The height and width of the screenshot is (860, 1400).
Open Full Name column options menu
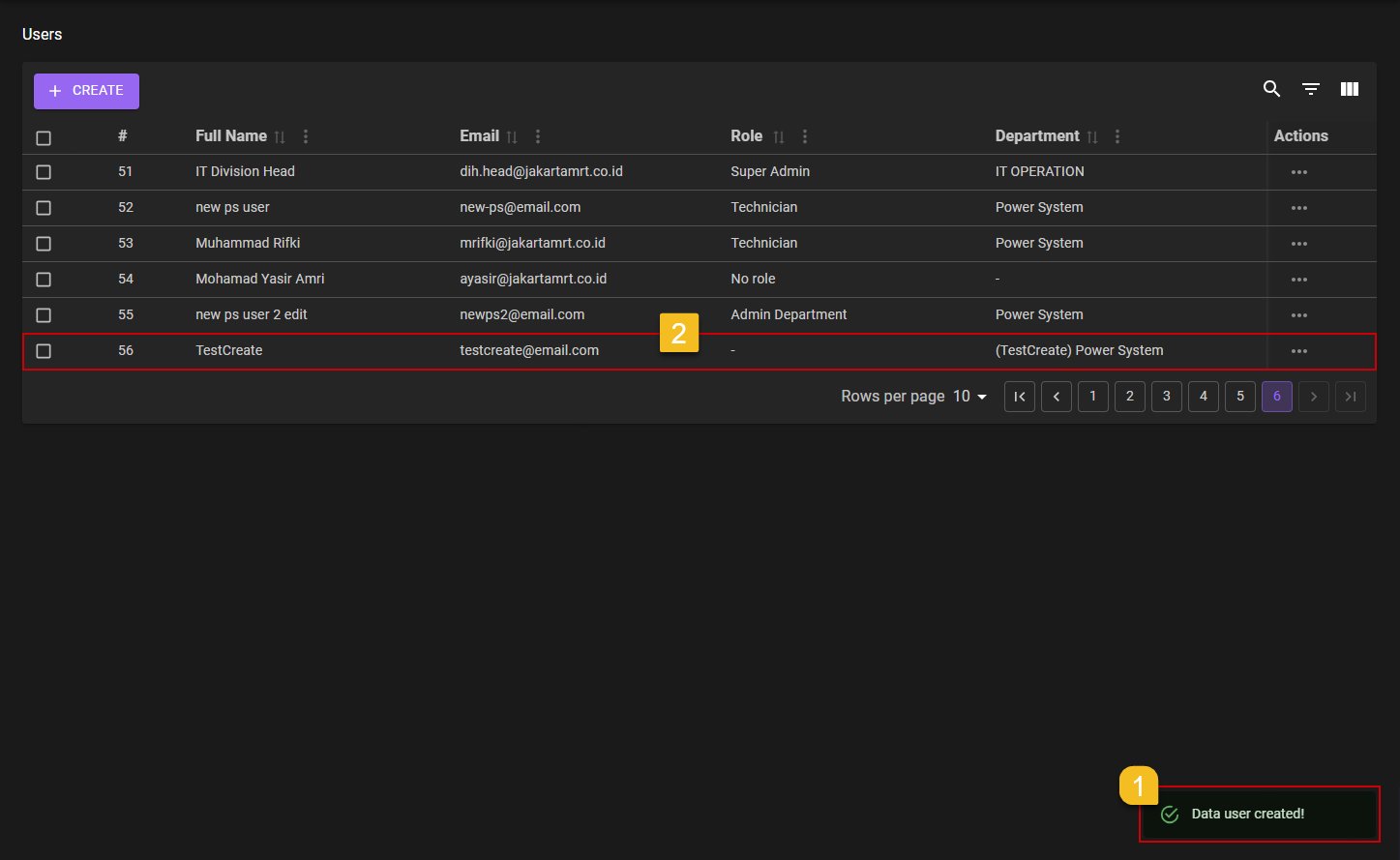306,136
